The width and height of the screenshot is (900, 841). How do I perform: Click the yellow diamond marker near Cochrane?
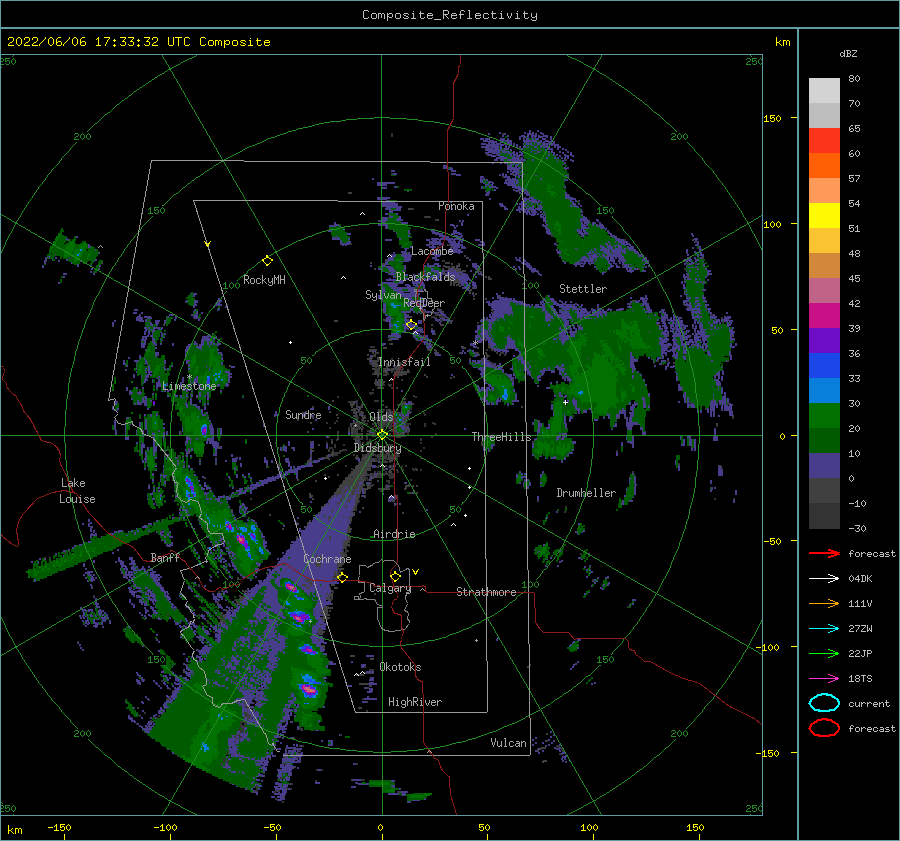(342, 577)
